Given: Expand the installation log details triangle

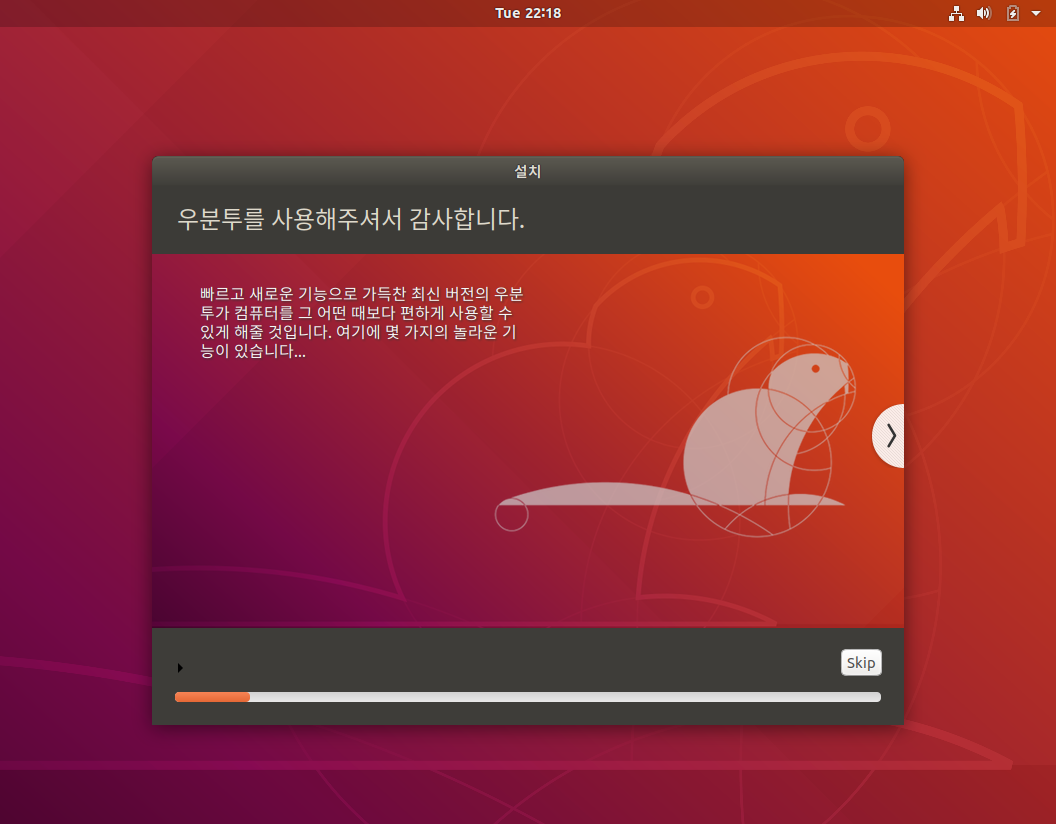Looking at the screenshot, I should point(181,667).
